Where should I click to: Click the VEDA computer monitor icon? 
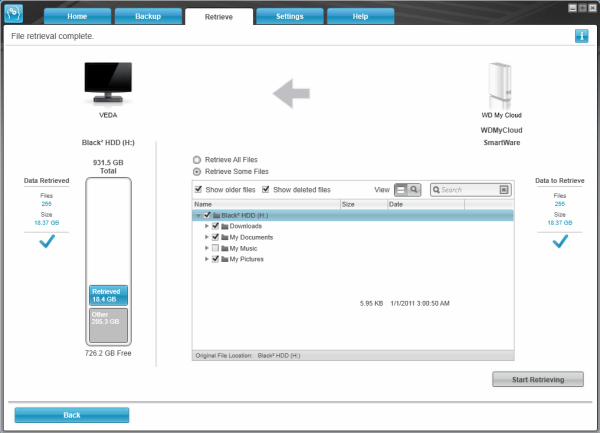click(108, 83)
